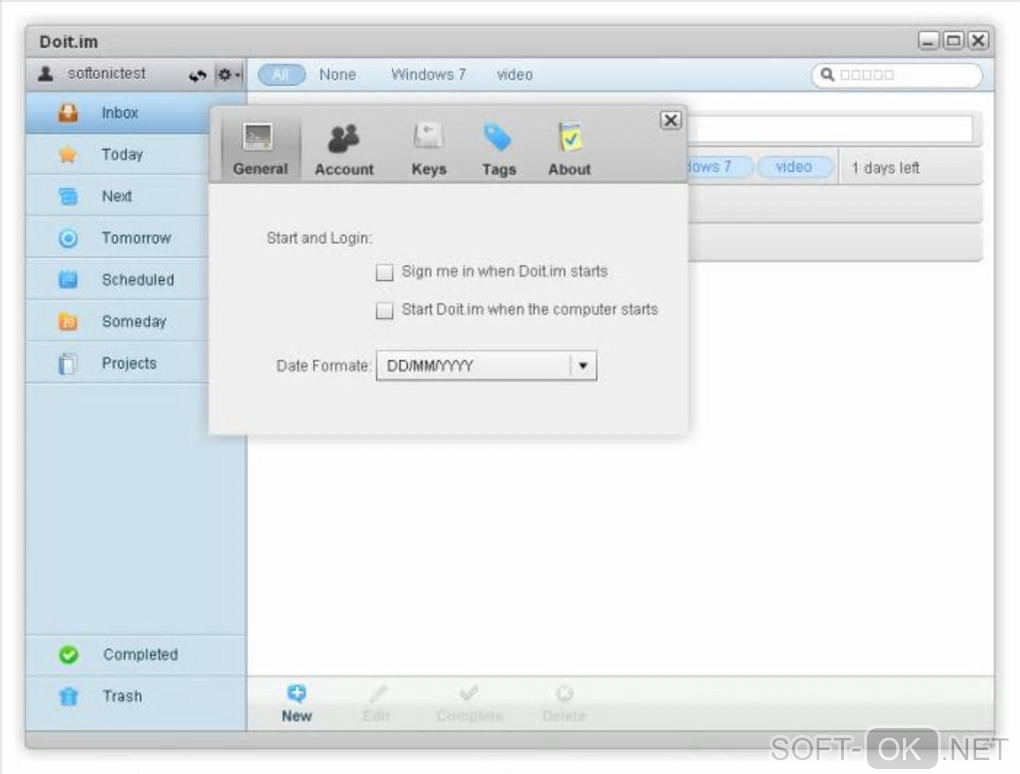Create a New task
The height and width of the screenshot is (774, 1020).
tap(297, 703)
